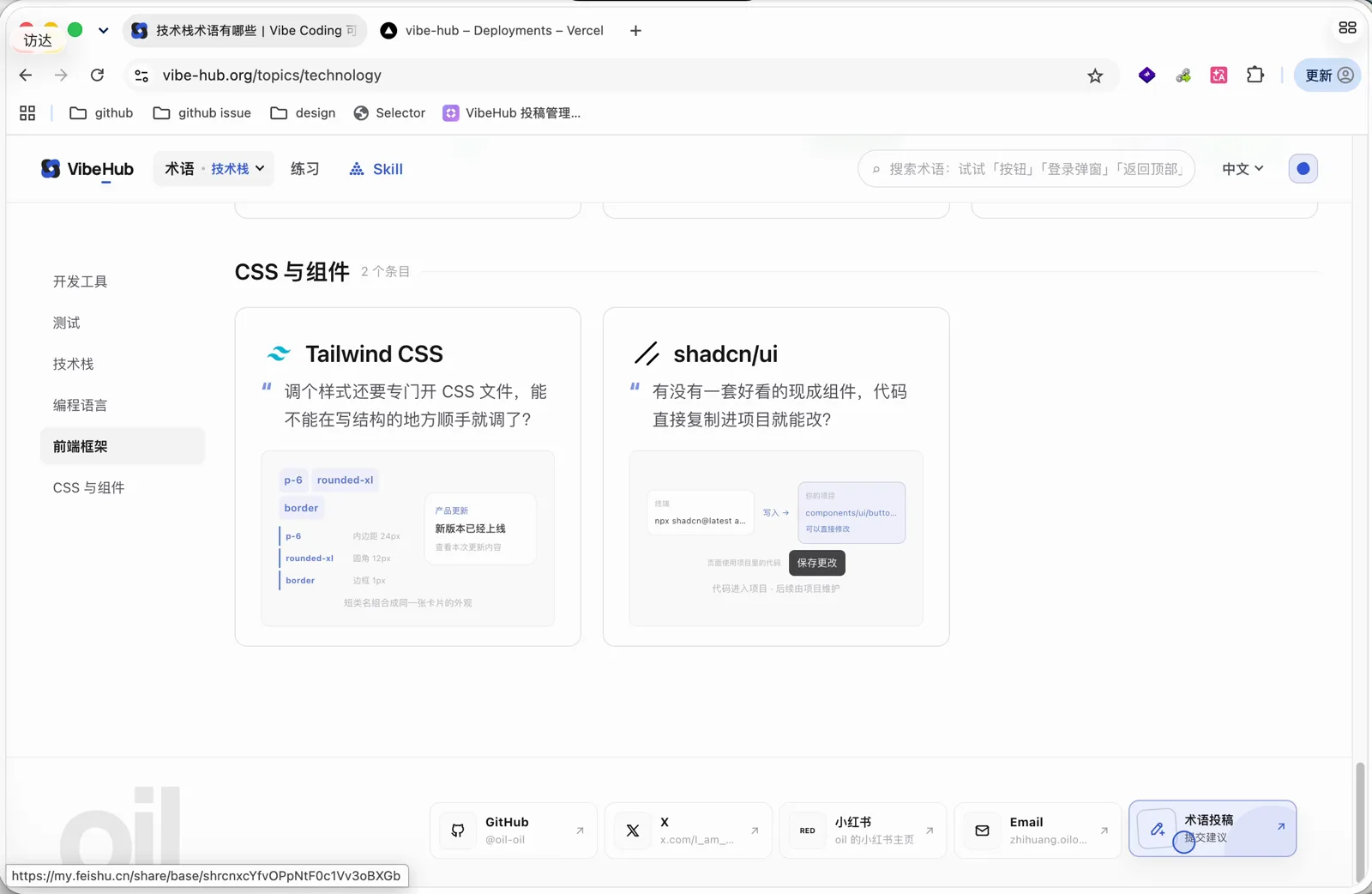
Task: Switch to 技术栈术语有哪些 Vibe Coding tab
Action: tap(244, 31)
